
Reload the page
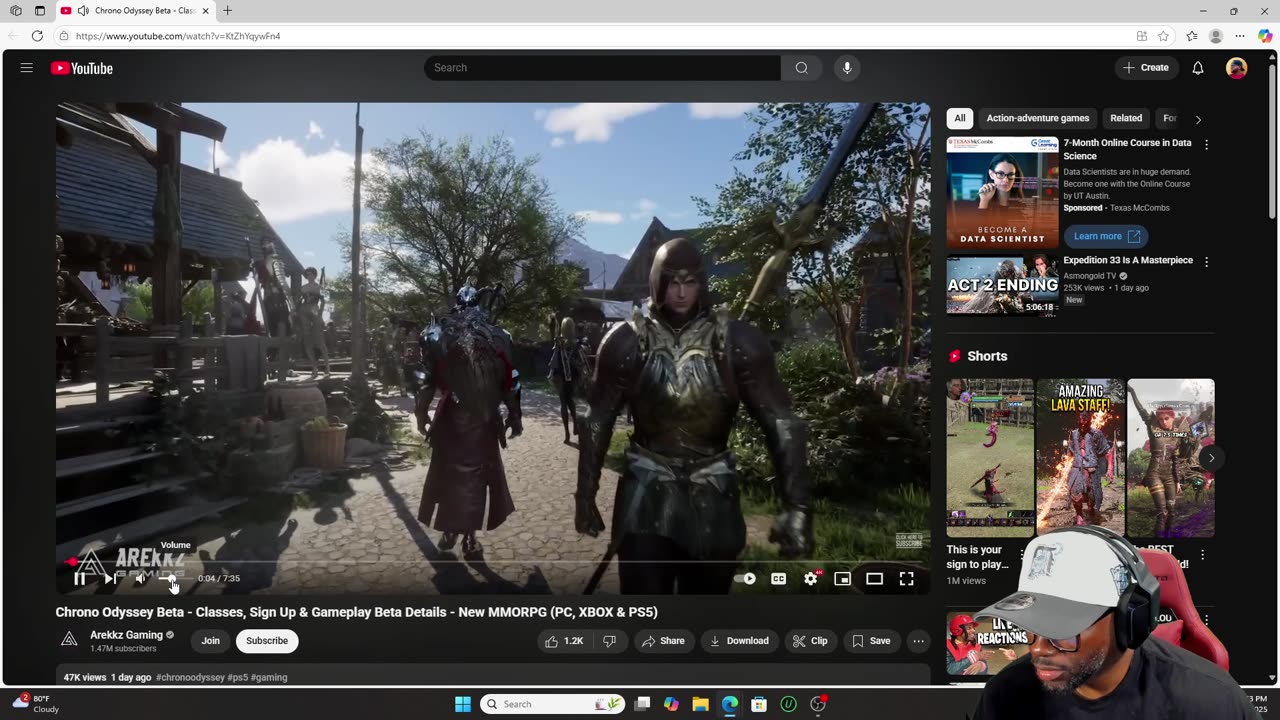coord(37,36)
